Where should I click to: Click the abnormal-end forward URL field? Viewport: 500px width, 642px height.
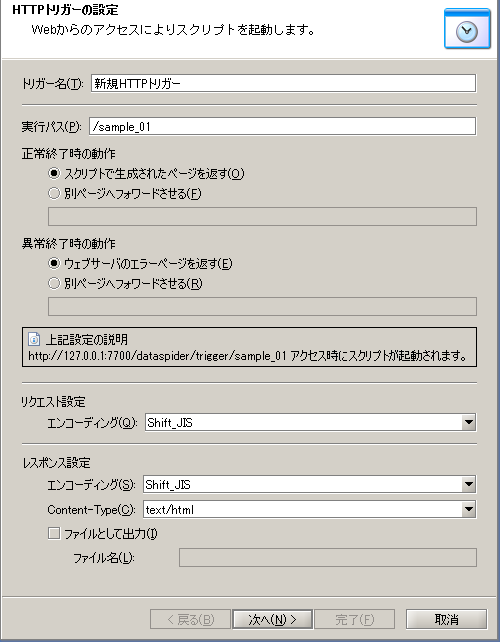click(262, 306)
